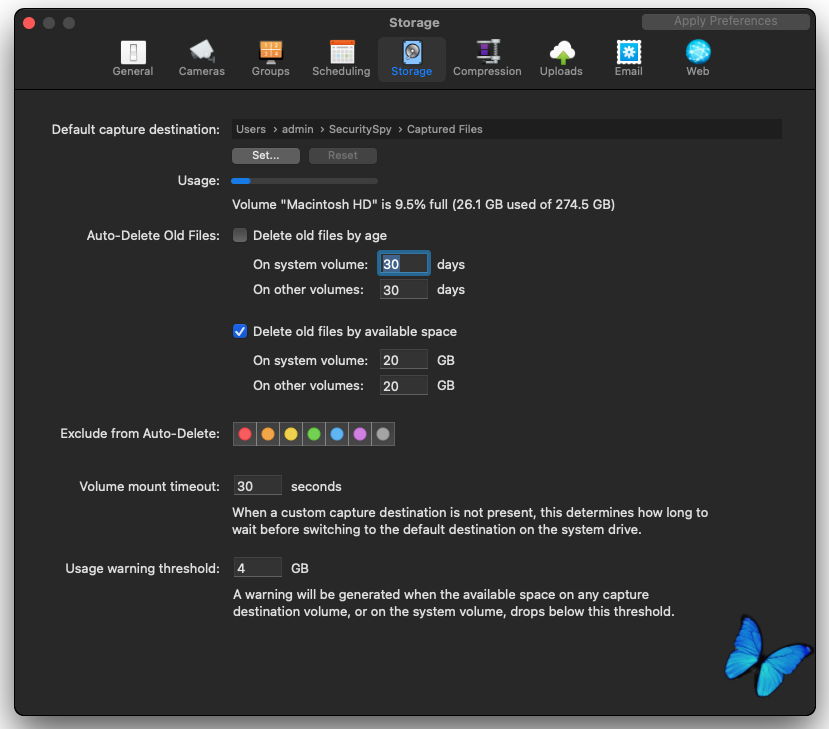
Task: Exclude gray tag from Auto-Delete
Action: 383,434
